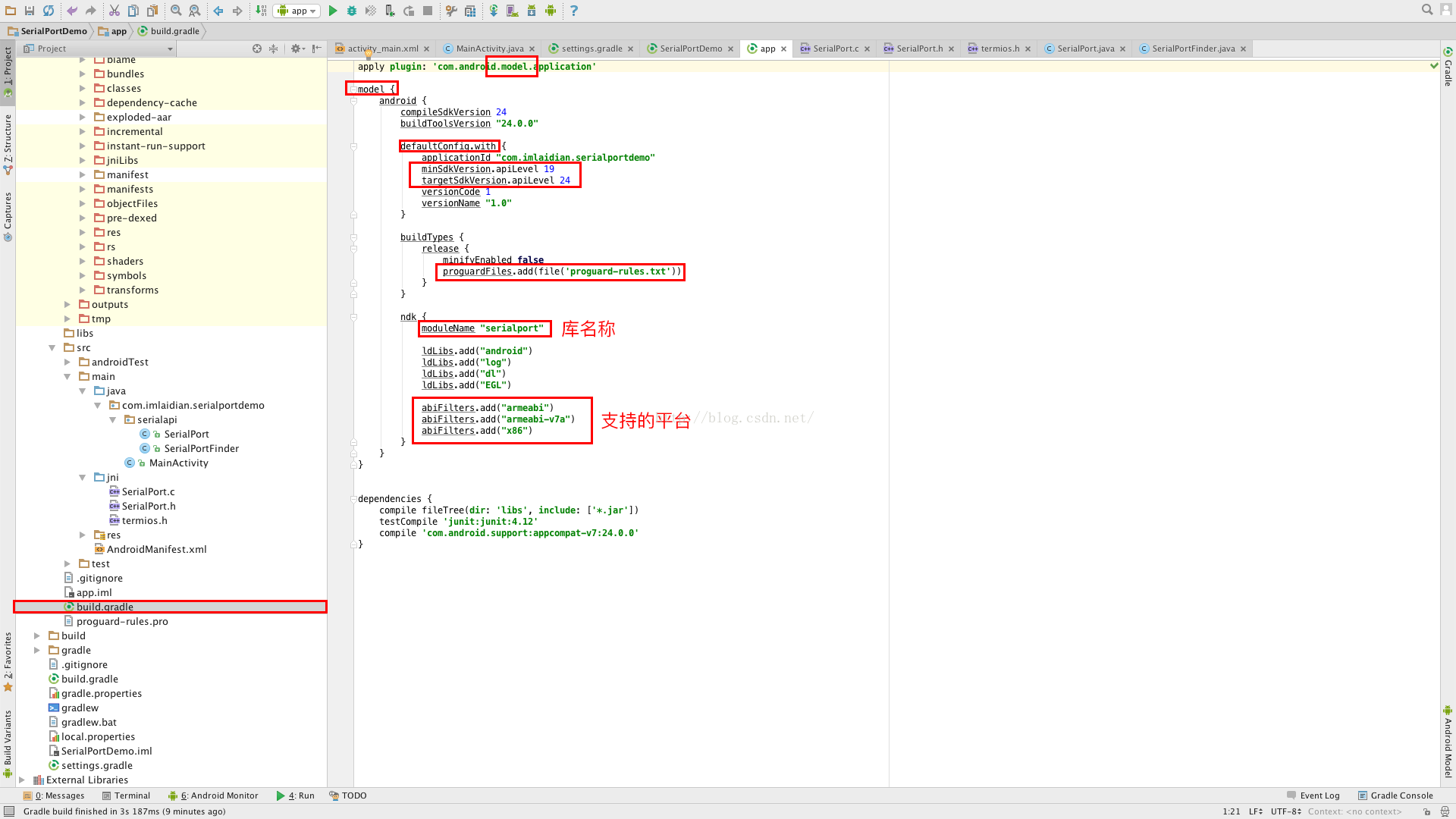The height and width of the screenshot is (819, 1456).
Task: Click the Debug app bug icon
Action: pos(352,11)
